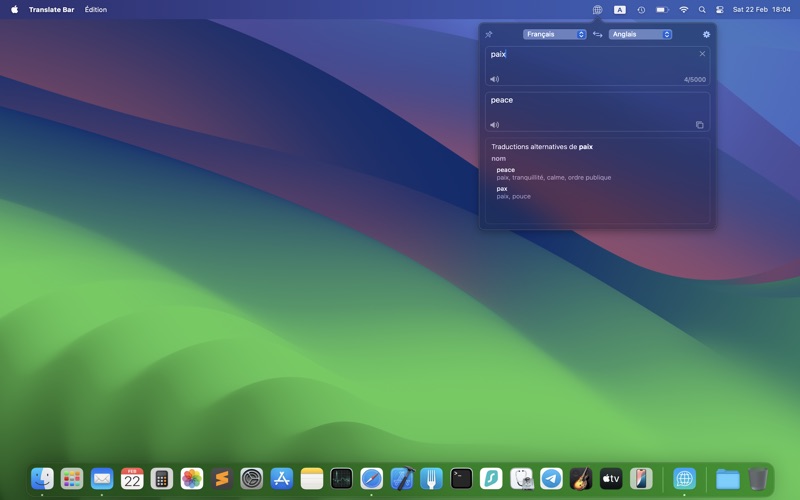Click the 'nom' part-of-speech label

click(498, 159)
